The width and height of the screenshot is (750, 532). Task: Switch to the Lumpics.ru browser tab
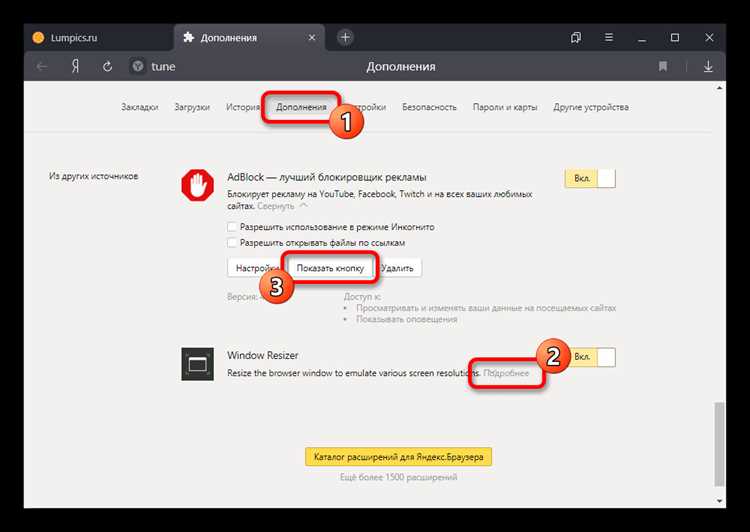98,38
